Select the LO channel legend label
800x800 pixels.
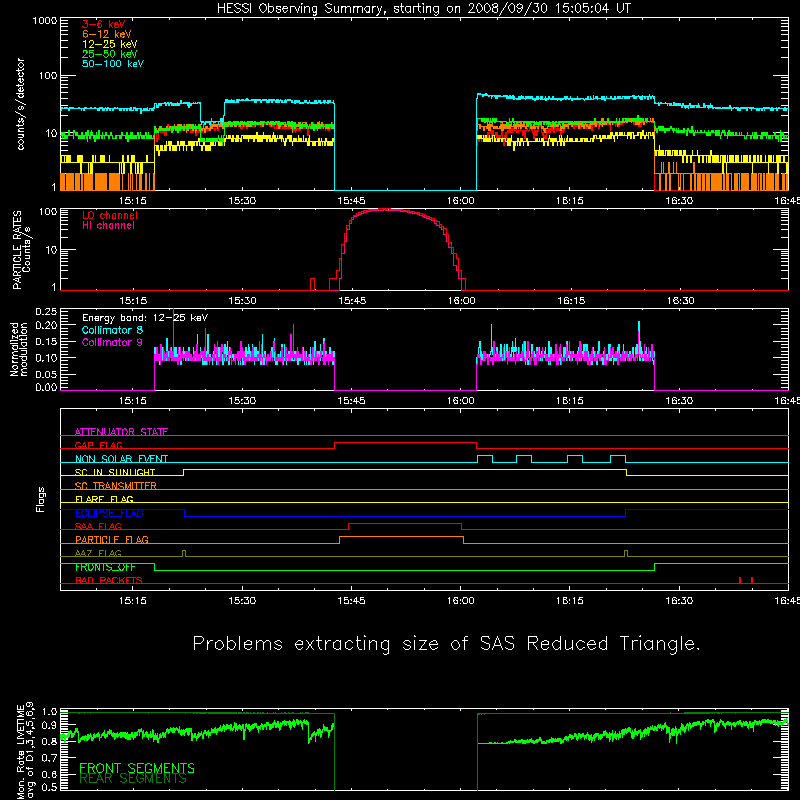(110, 215)
